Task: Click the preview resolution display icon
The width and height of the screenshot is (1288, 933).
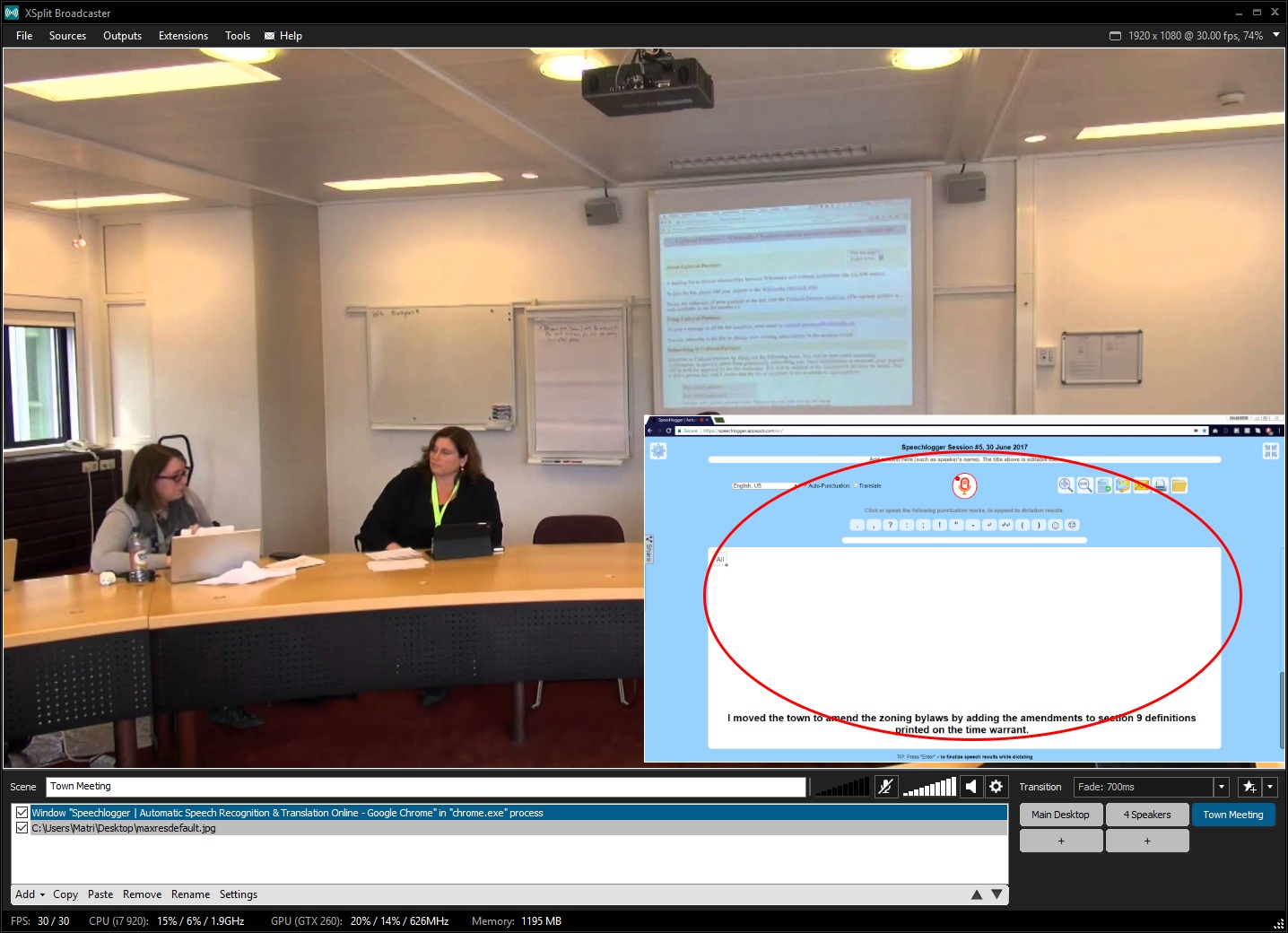Action: (x=1115, y=36)
